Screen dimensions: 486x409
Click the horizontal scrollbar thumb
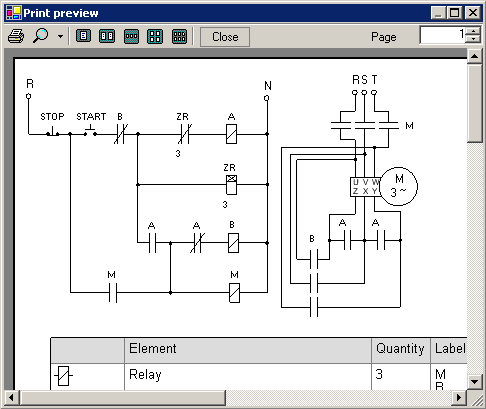point(123,397)
